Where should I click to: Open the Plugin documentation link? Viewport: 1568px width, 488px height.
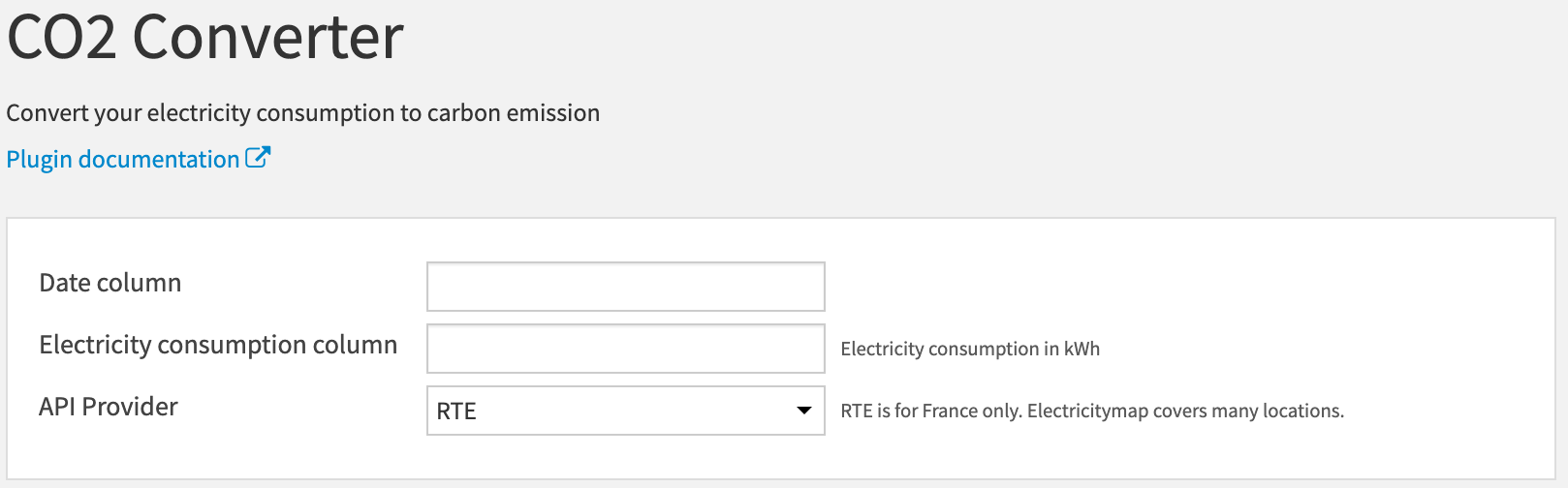(x=123, y=160)
